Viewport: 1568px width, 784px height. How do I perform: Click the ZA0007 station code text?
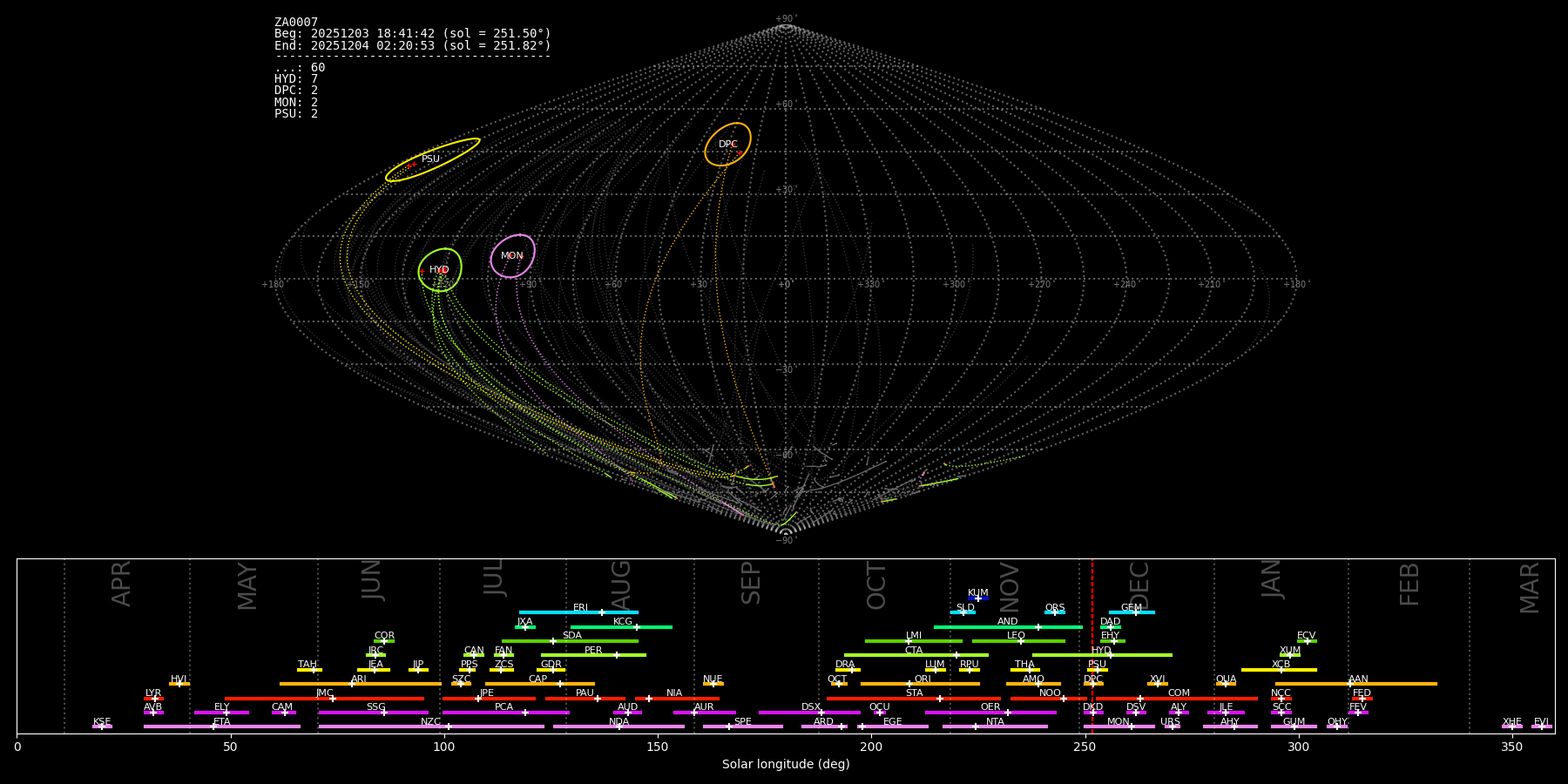tap(296, 23)
